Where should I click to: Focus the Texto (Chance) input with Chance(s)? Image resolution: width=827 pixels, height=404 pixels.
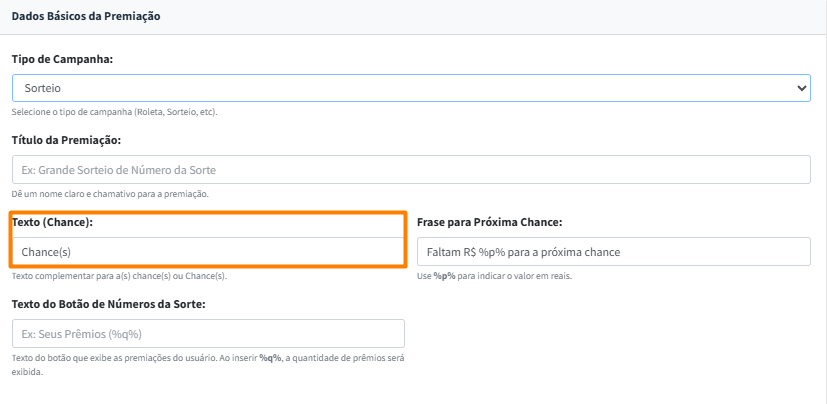point(207,252)
